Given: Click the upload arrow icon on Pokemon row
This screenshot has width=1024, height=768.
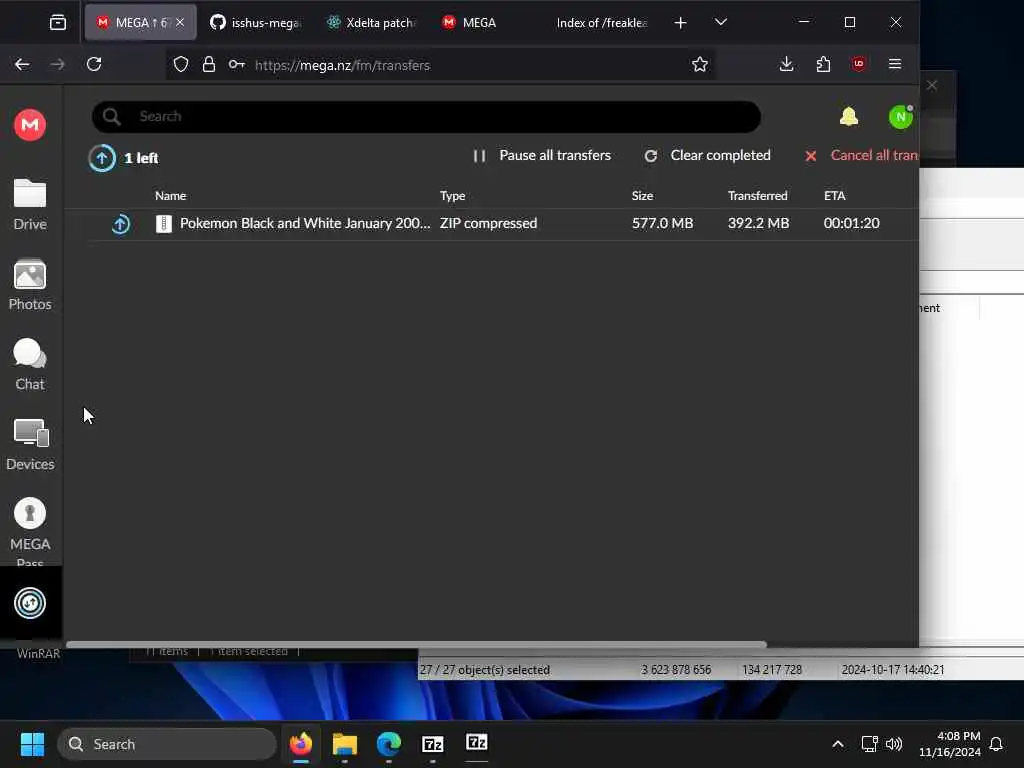Looking at the screenshot, I should coord(120,224).
